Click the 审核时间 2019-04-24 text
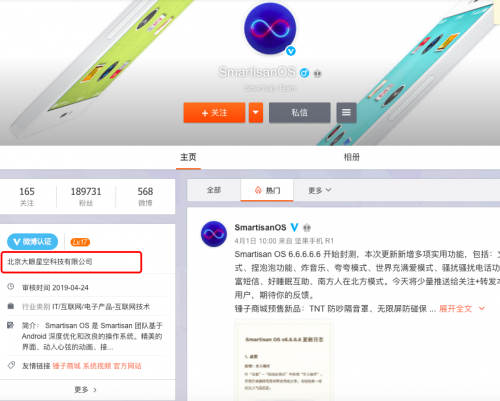500x401 pixels. (55, 288)
